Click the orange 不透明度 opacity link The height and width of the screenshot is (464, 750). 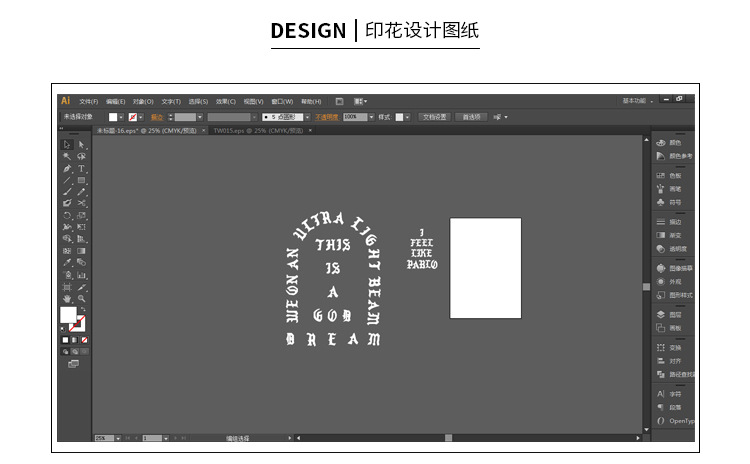327,117
